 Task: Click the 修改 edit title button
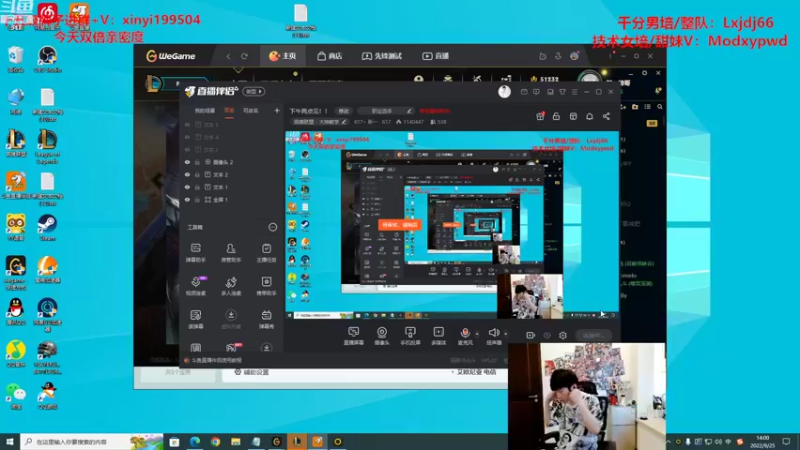pyautogui.click(x=344, y=111)
